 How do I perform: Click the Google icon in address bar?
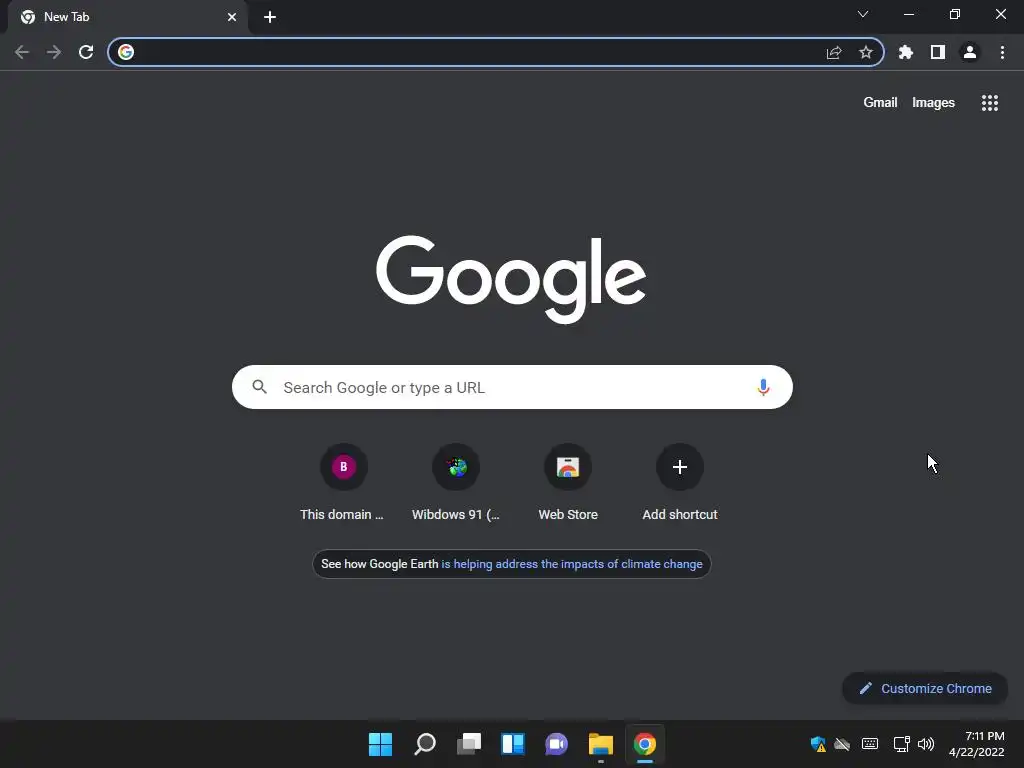pos(126,52)
